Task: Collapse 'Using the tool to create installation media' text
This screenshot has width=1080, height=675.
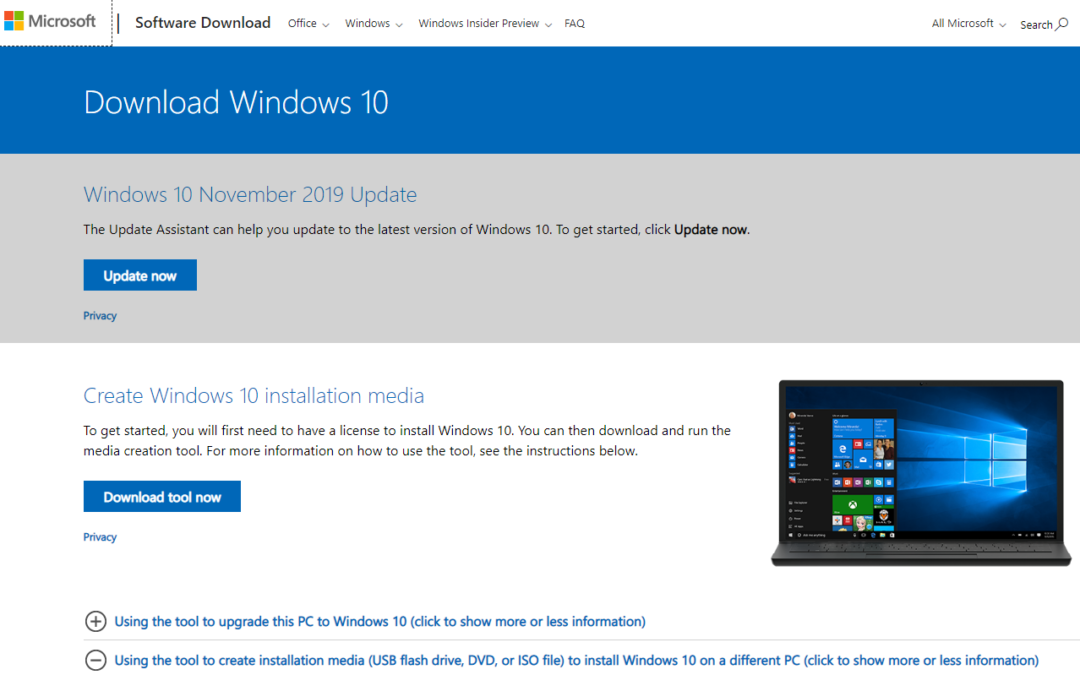Action: pos(576,660)
